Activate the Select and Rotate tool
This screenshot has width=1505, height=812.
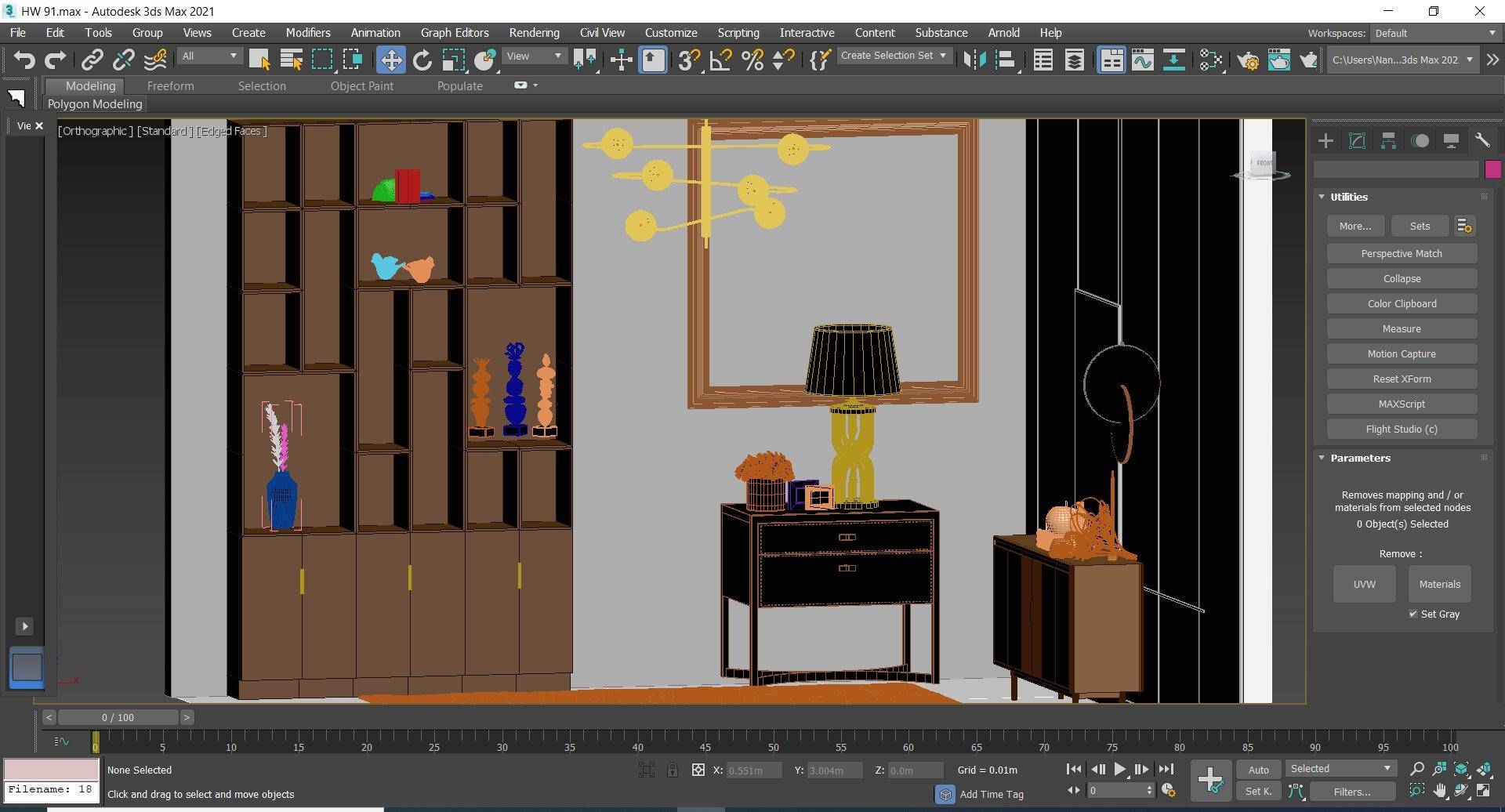pyautogui.click(x=422, y=60)
